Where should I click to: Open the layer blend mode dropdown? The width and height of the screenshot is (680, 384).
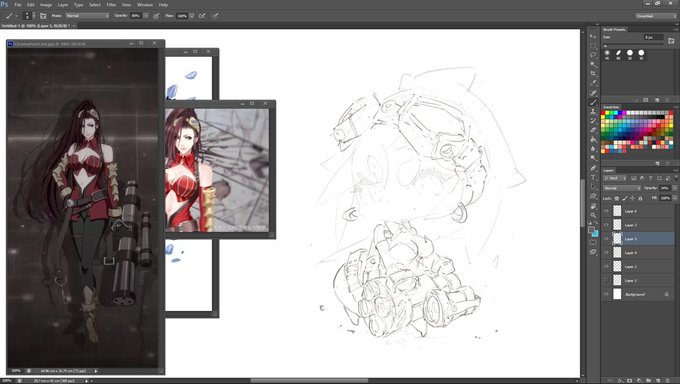click(x=622, y=188)
